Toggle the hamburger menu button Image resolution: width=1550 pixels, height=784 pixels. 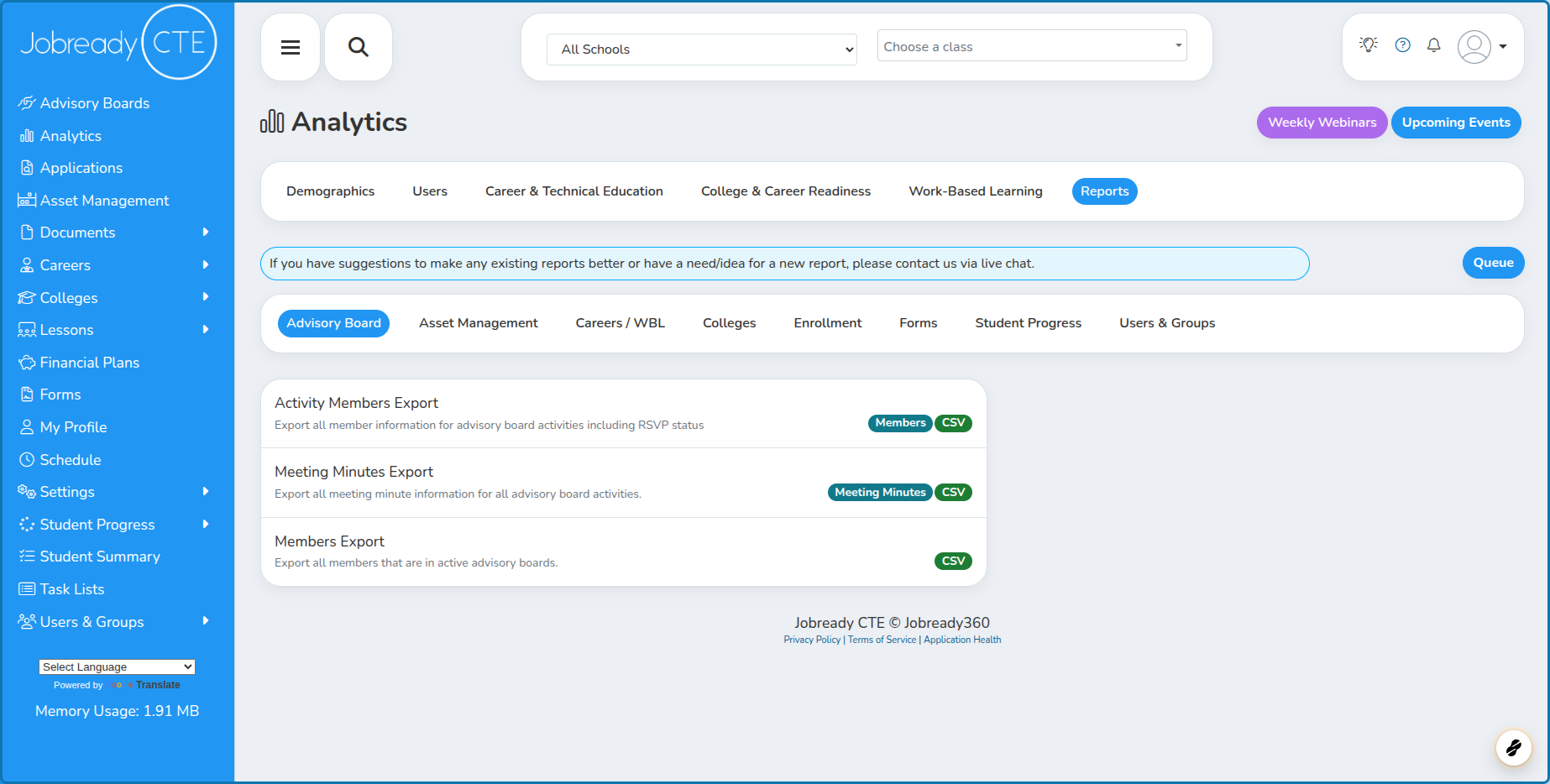pyautogui.click(x=291, y=47)
